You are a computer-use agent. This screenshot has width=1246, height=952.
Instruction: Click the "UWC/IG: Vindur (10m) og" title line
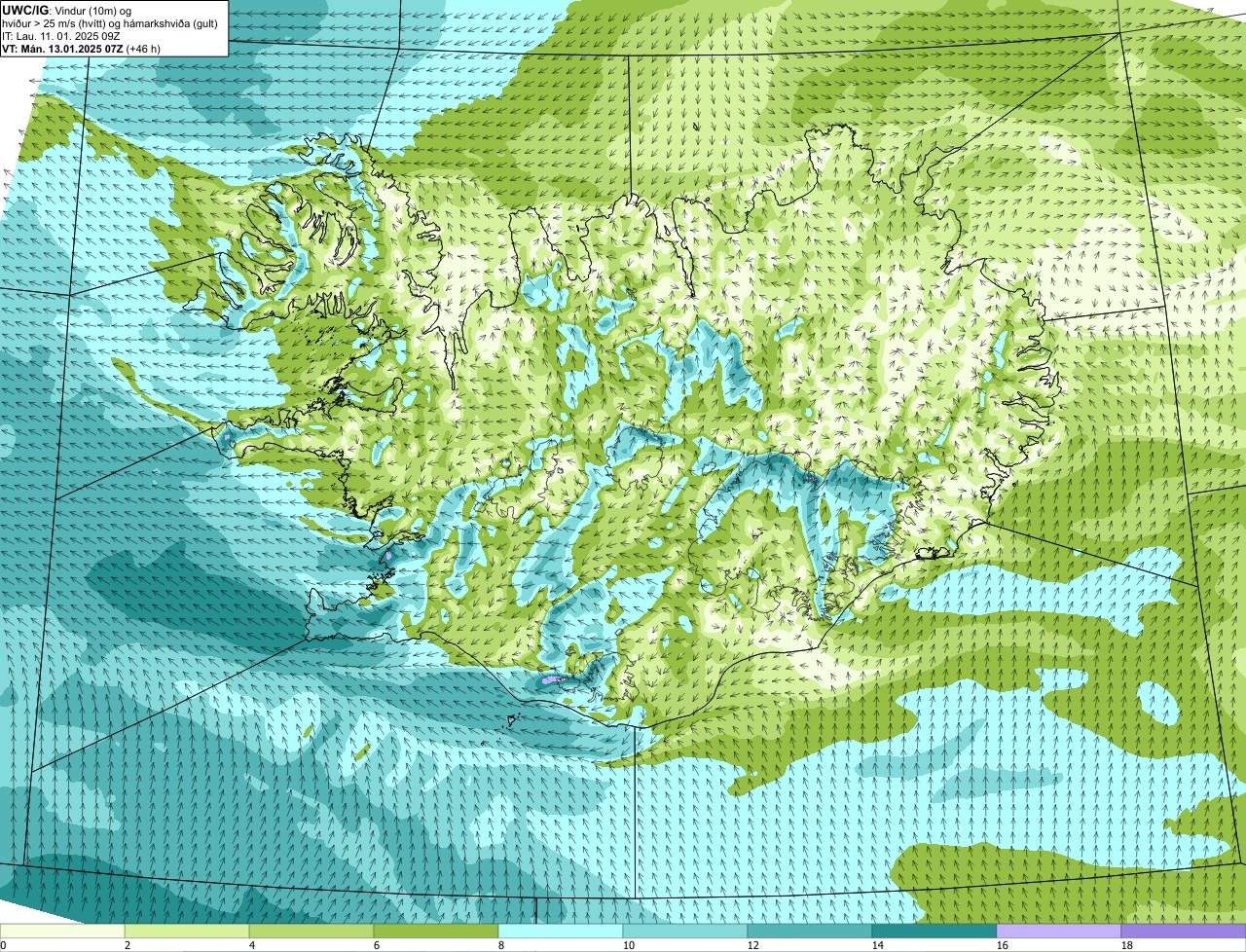click(66, 10)
